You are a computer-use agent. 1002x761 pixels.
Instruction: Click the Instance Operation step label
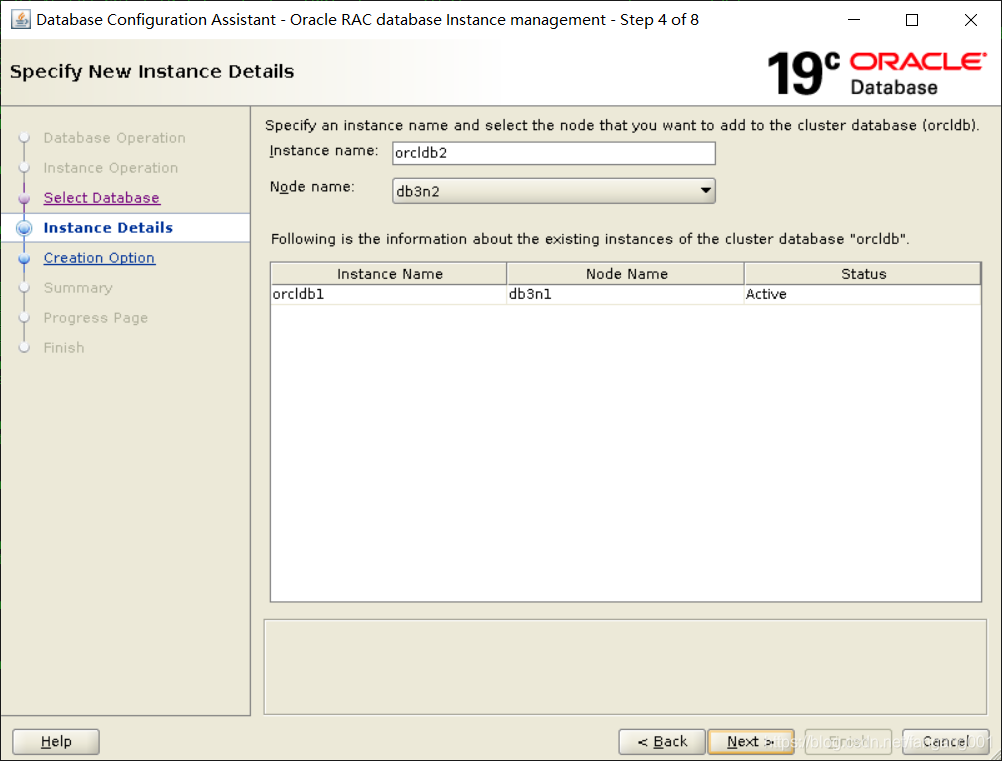(x=110, y=168)
